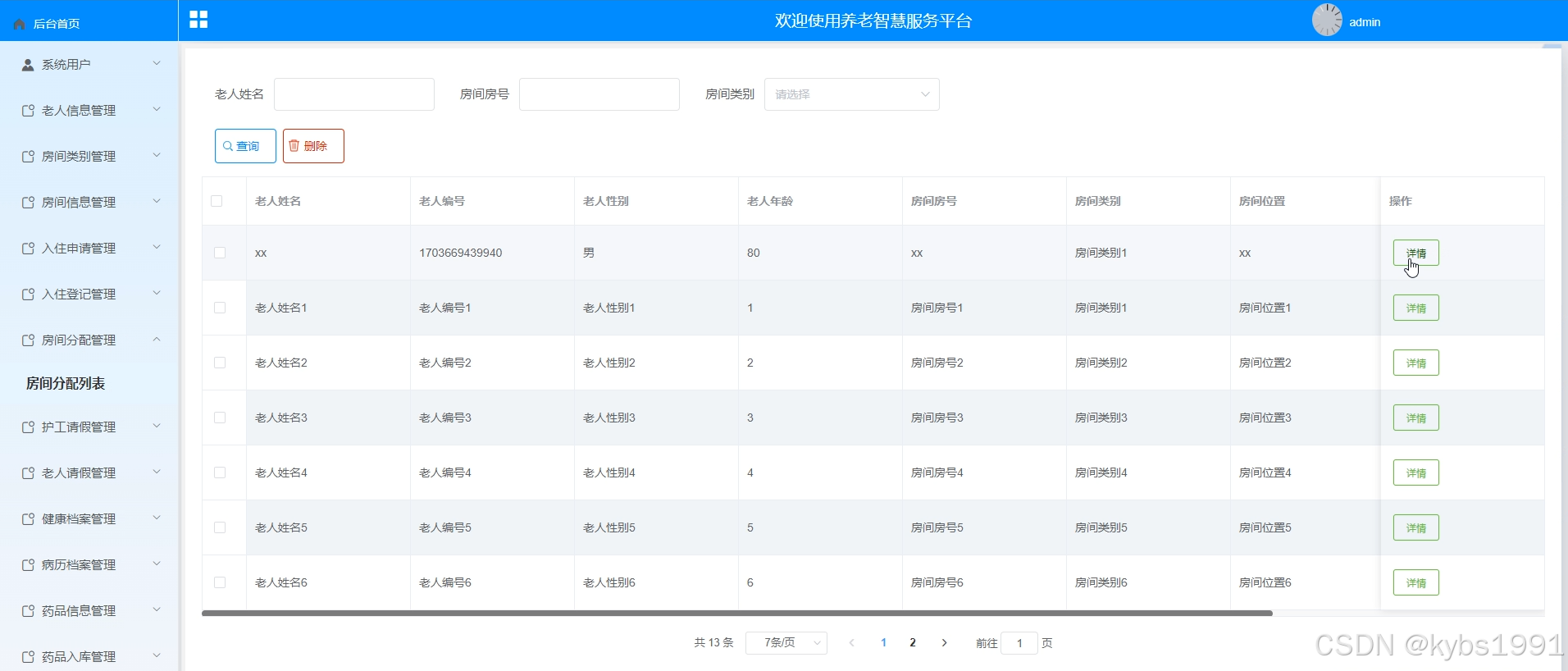The width and height of the screenshot is (1568, 671).
Task: Click the icon beside 房间分配管理
Action: click(x=28, y=340)
